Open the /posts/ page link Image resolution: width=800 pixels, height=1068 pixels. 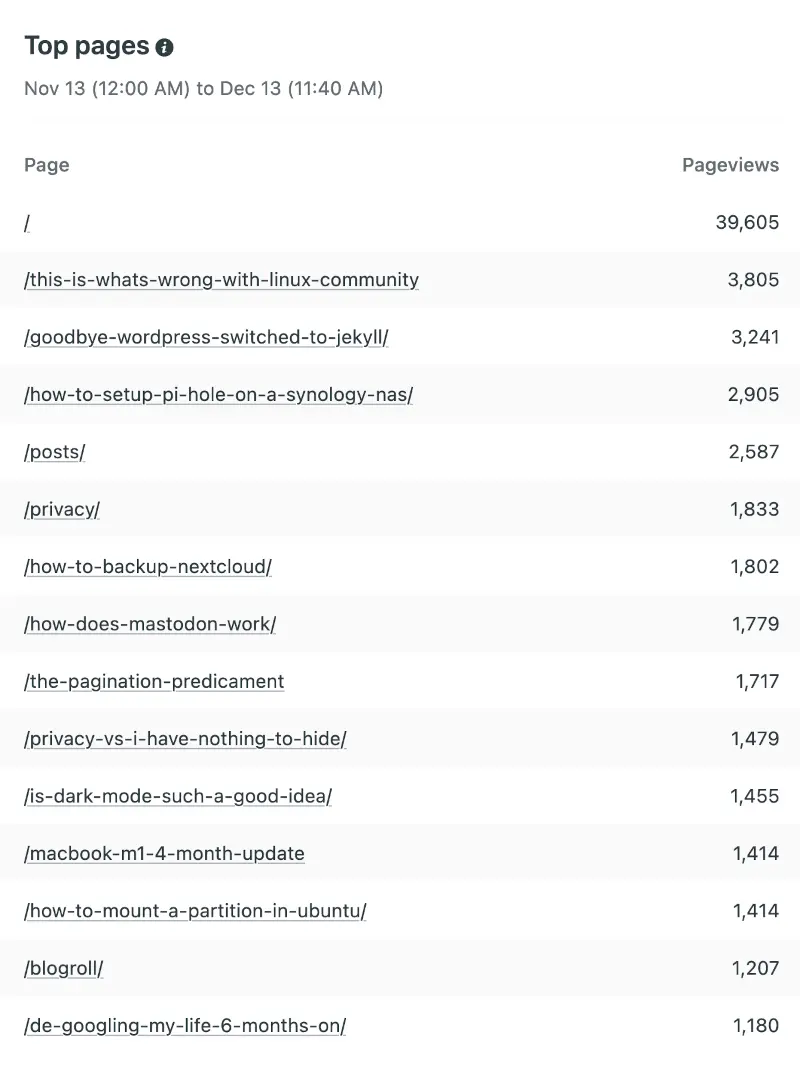(54, 452)
